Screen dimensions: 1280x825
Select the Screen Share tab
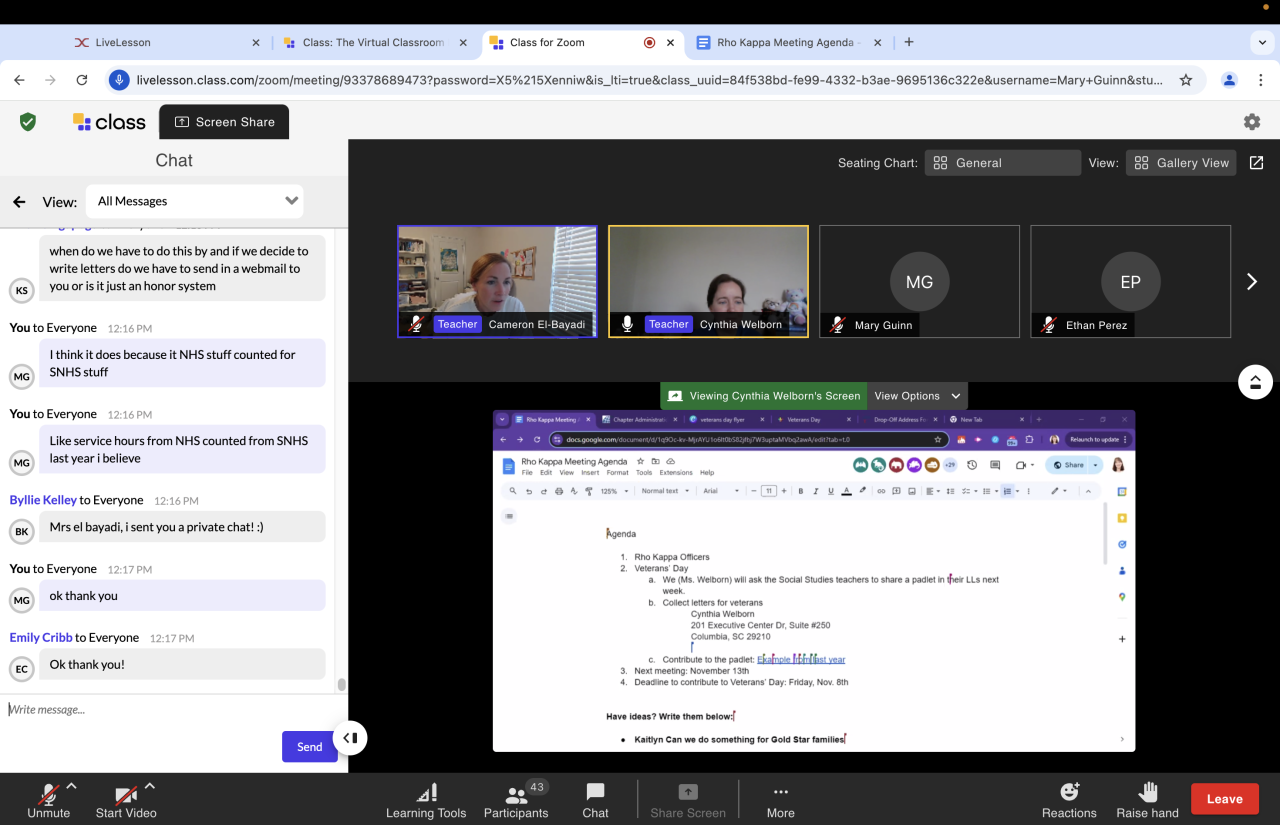224,122
